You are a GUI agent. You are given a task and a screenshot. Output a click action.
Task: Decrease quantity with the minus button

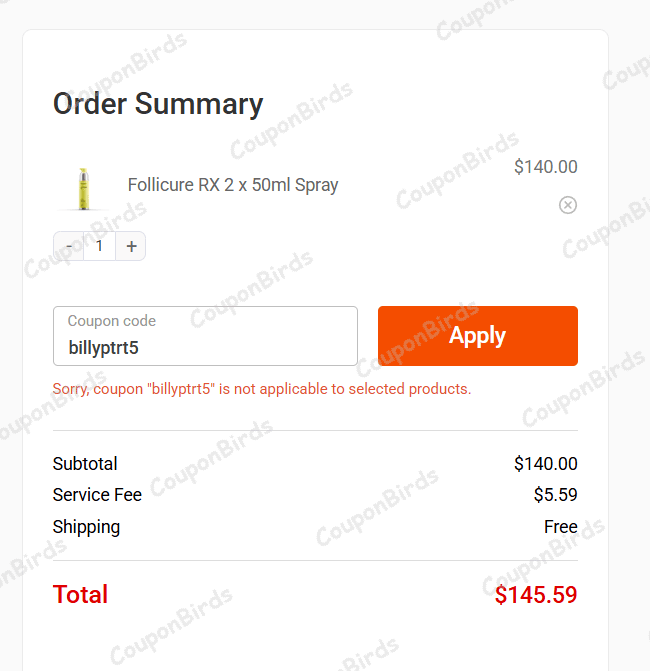tap(69, 246)
